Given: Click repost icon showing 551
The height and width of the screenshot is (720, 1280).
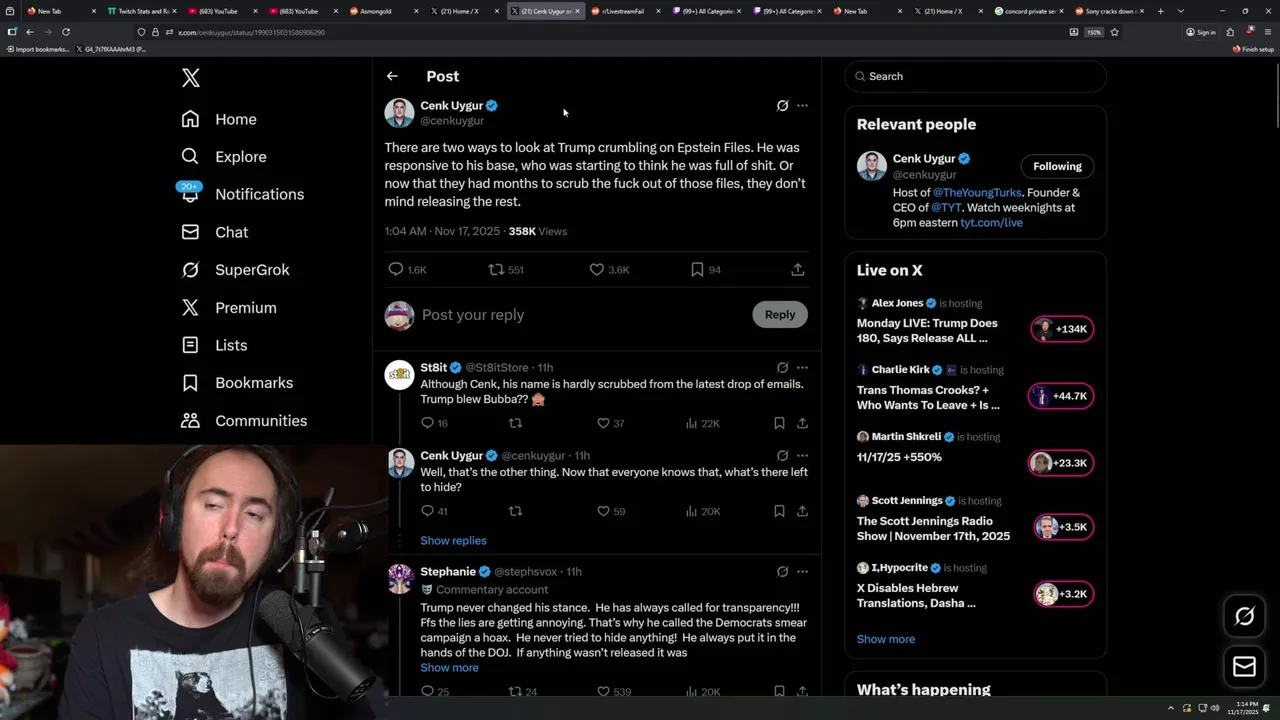Looking at the screenshot, I should 506,269.
